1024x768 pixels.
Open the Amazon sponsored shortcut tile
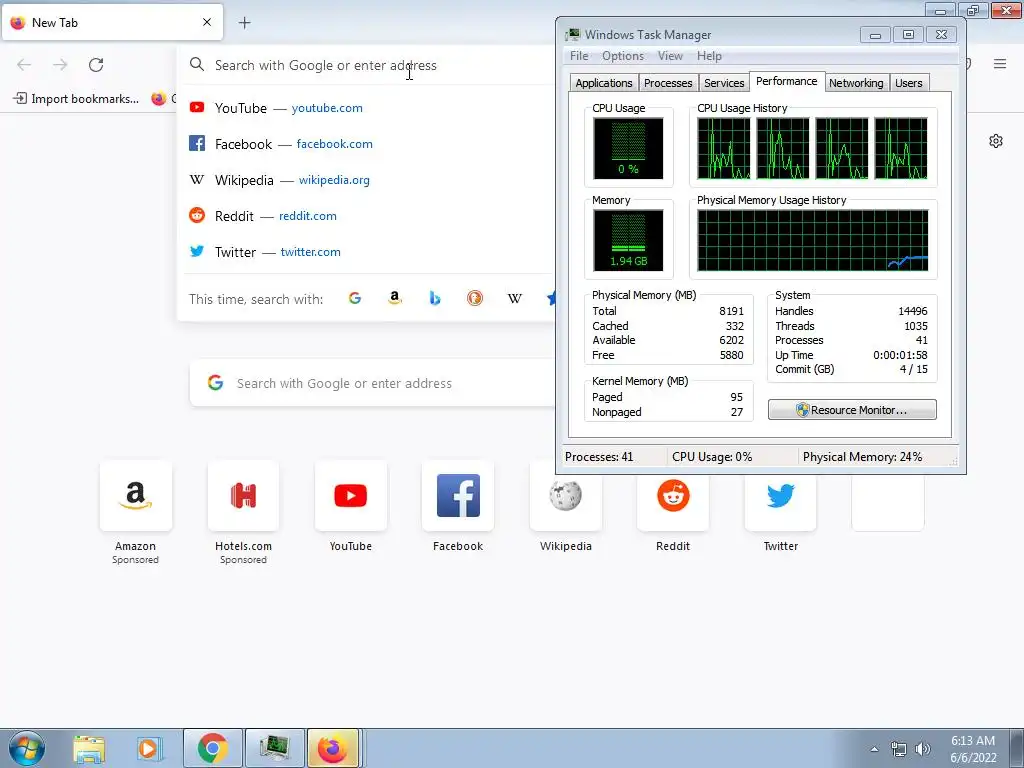tap(135, 496)
